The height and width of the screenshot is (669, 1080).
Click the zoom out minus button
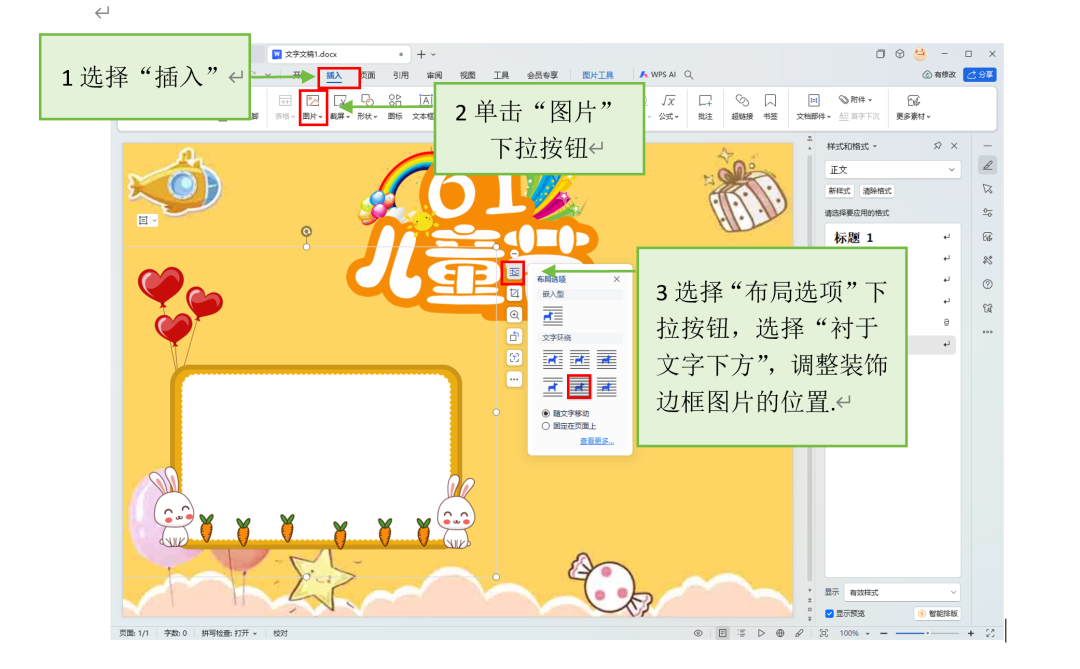[884, 633]
